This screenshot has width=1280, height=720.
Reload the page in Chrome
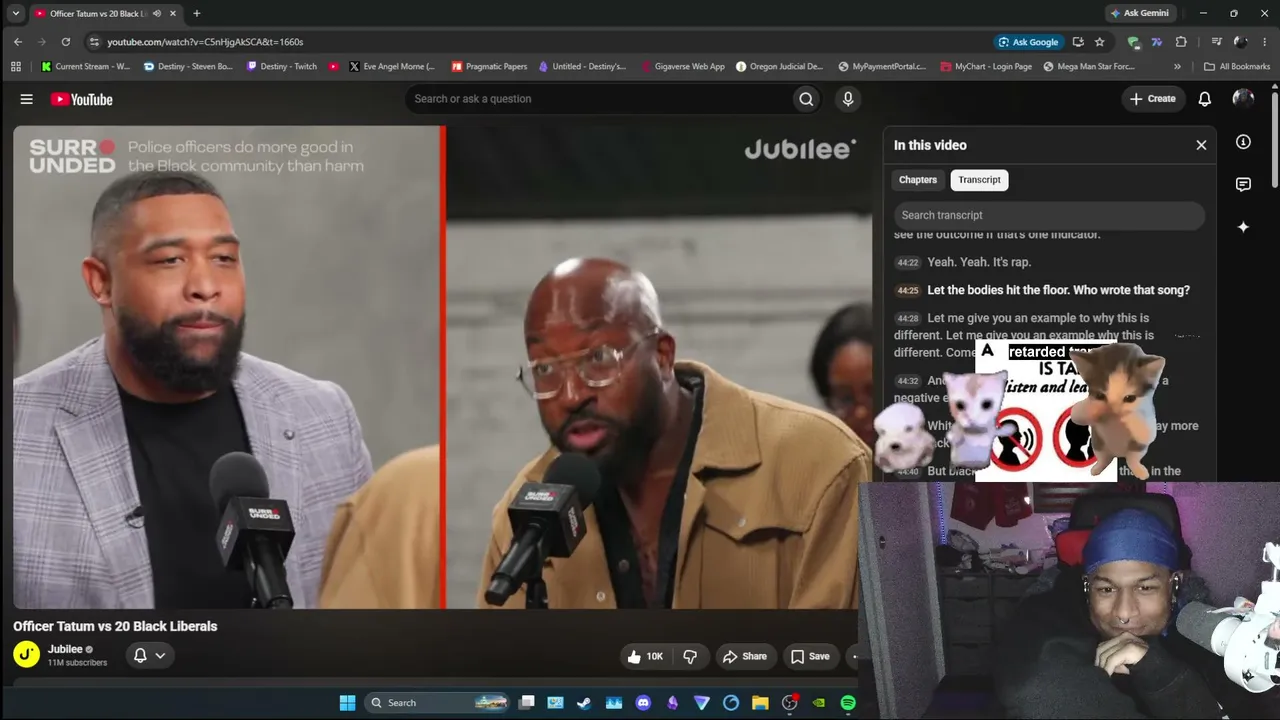(66, 42)
